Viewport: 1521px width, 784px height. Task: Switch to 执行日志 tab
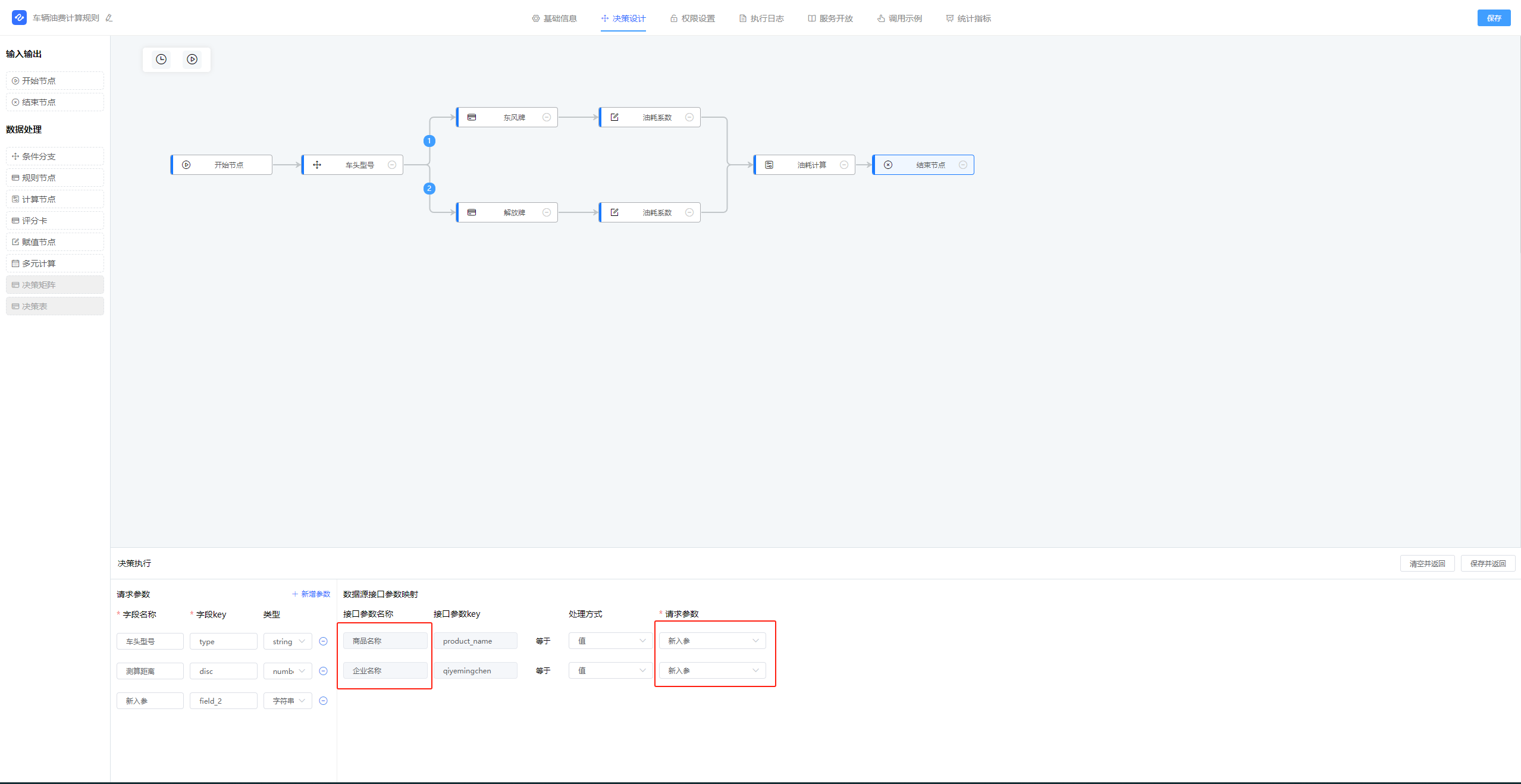tap(761, 18)
